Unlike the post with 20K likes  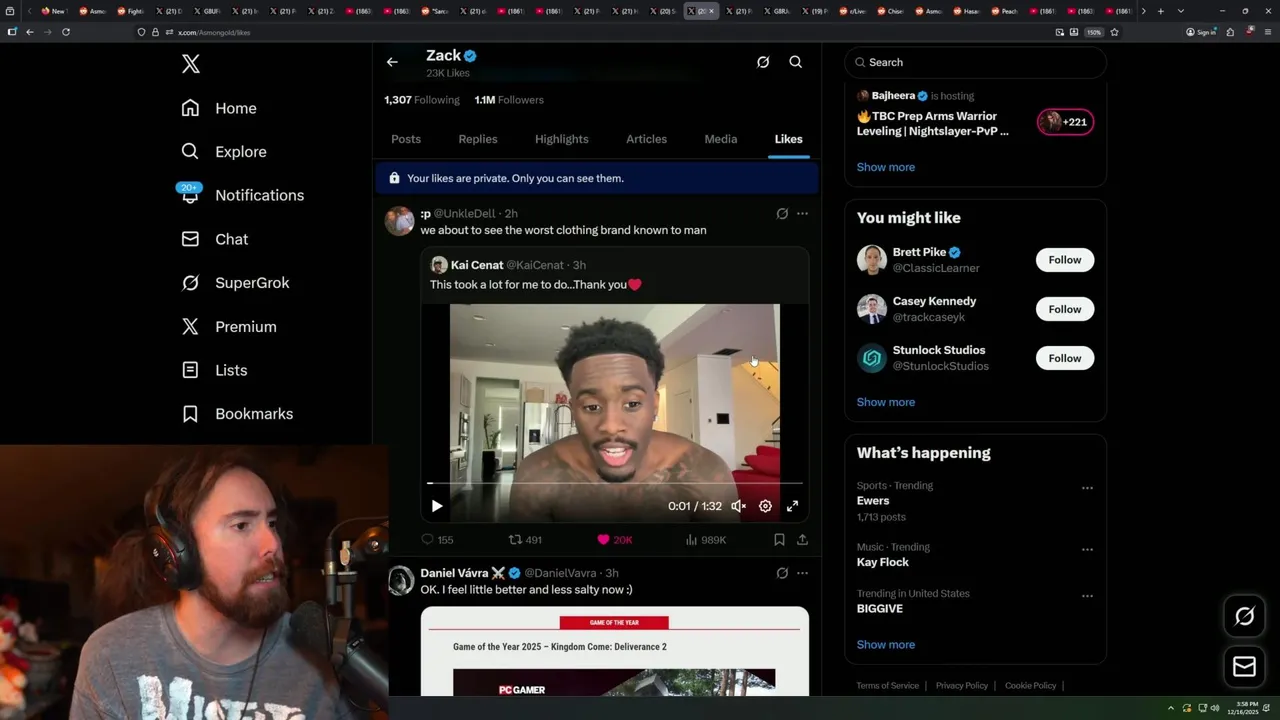(614, 539)
